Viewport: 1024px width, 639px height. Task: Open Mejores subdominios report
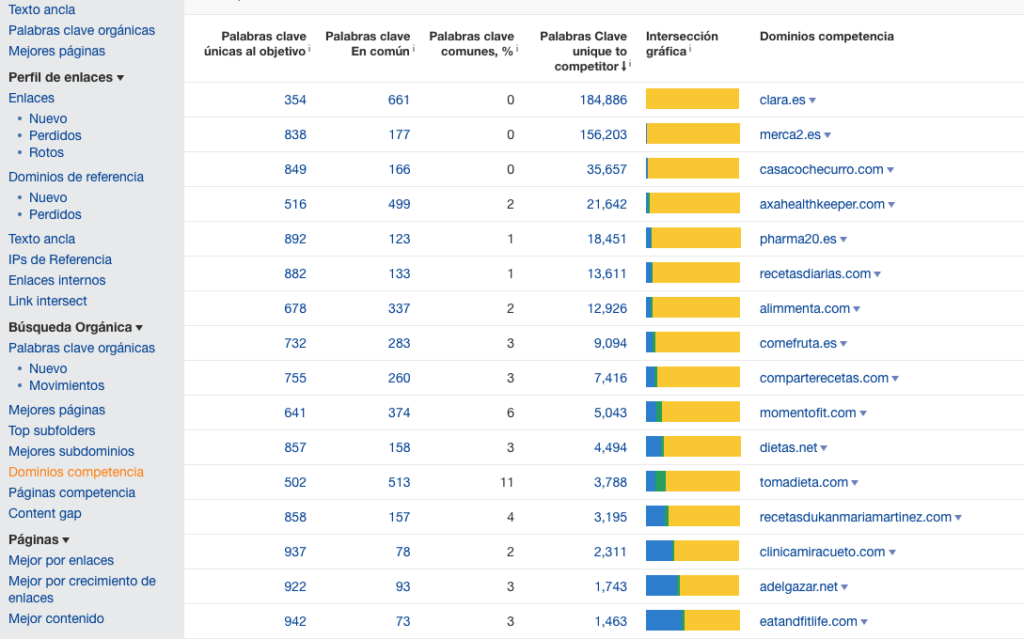(x=71, y=451)
